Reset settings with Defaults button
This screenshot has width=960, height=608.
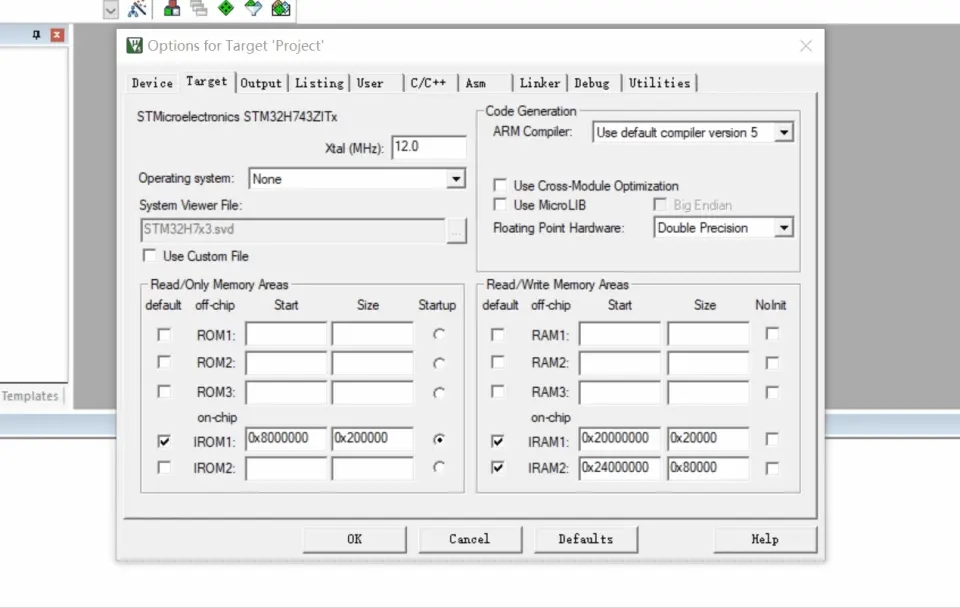click(585, 539)
